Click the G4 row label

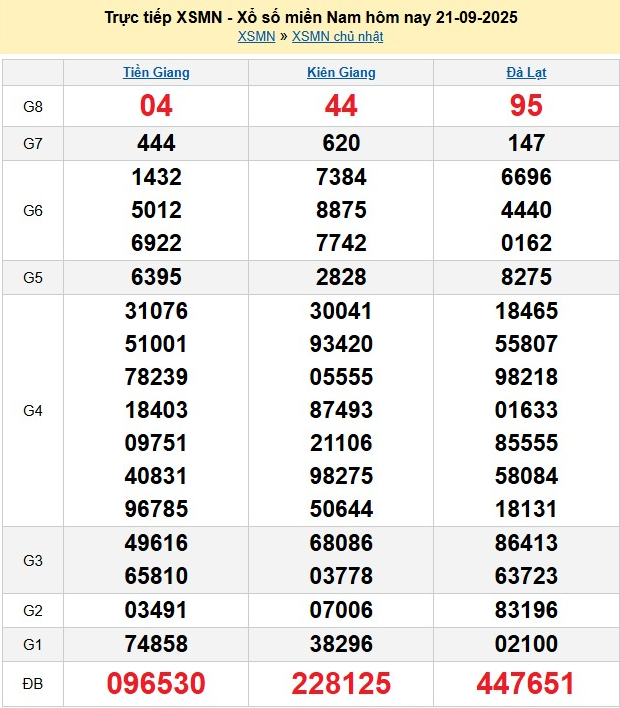click(x=33, y=410)
